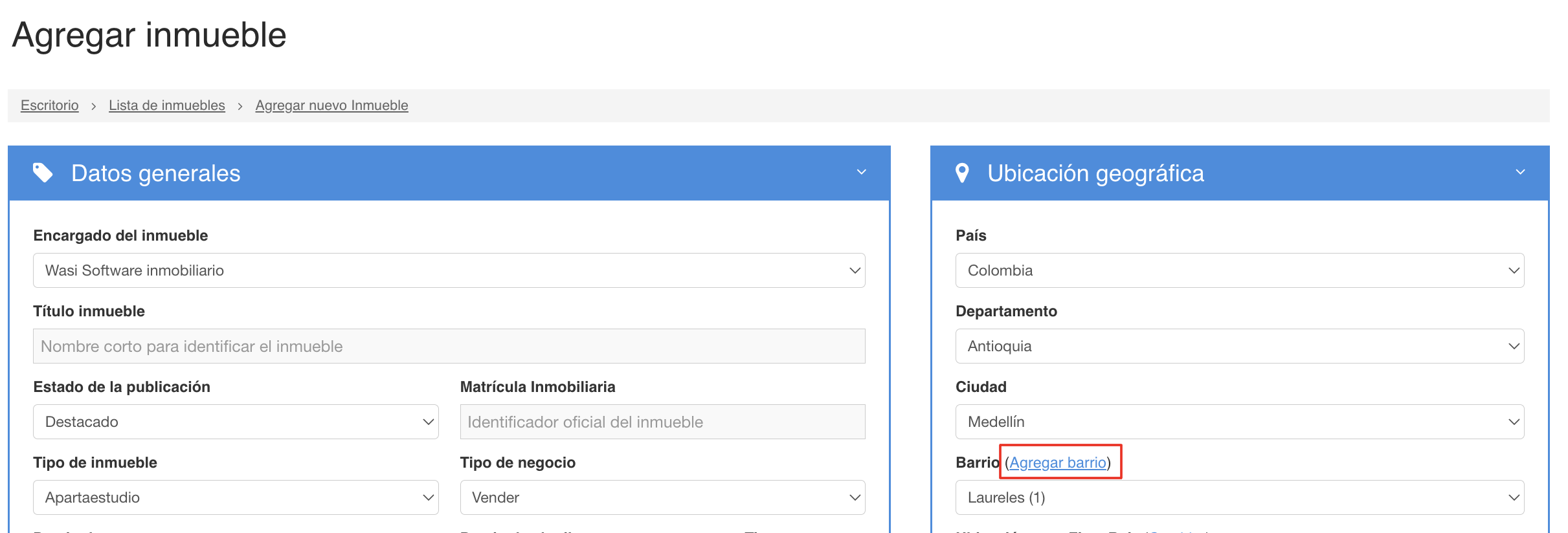Click Agregar nuevo Inmueble breadcrumb link
Screen dimensions: 1568x533
(x=331, y=105)
